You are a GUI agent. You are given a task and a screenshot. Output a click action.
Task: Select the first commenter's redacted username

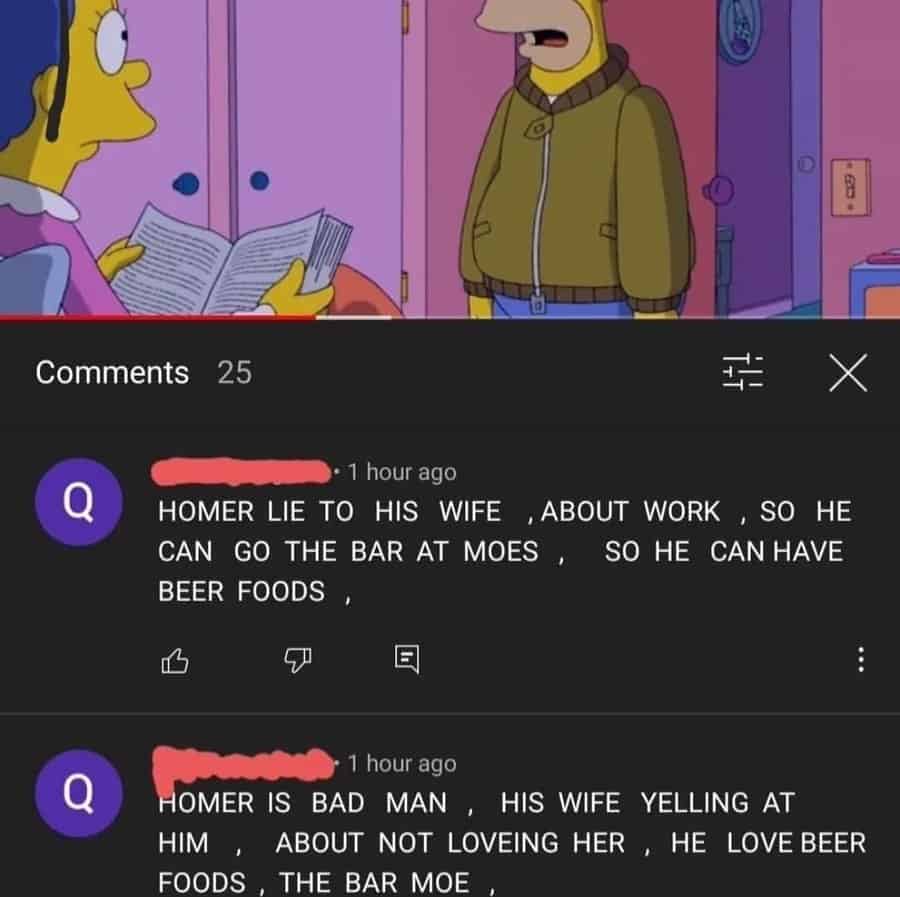[241, 472]
